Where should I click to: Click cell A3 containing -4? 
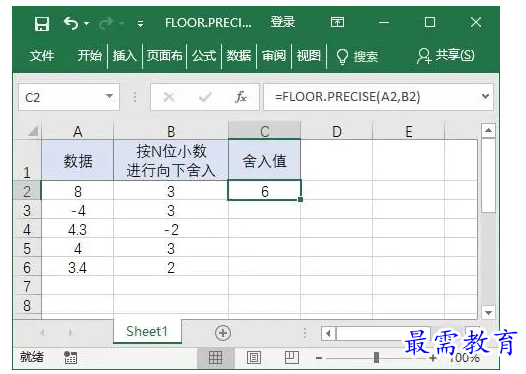click(77, 211)
